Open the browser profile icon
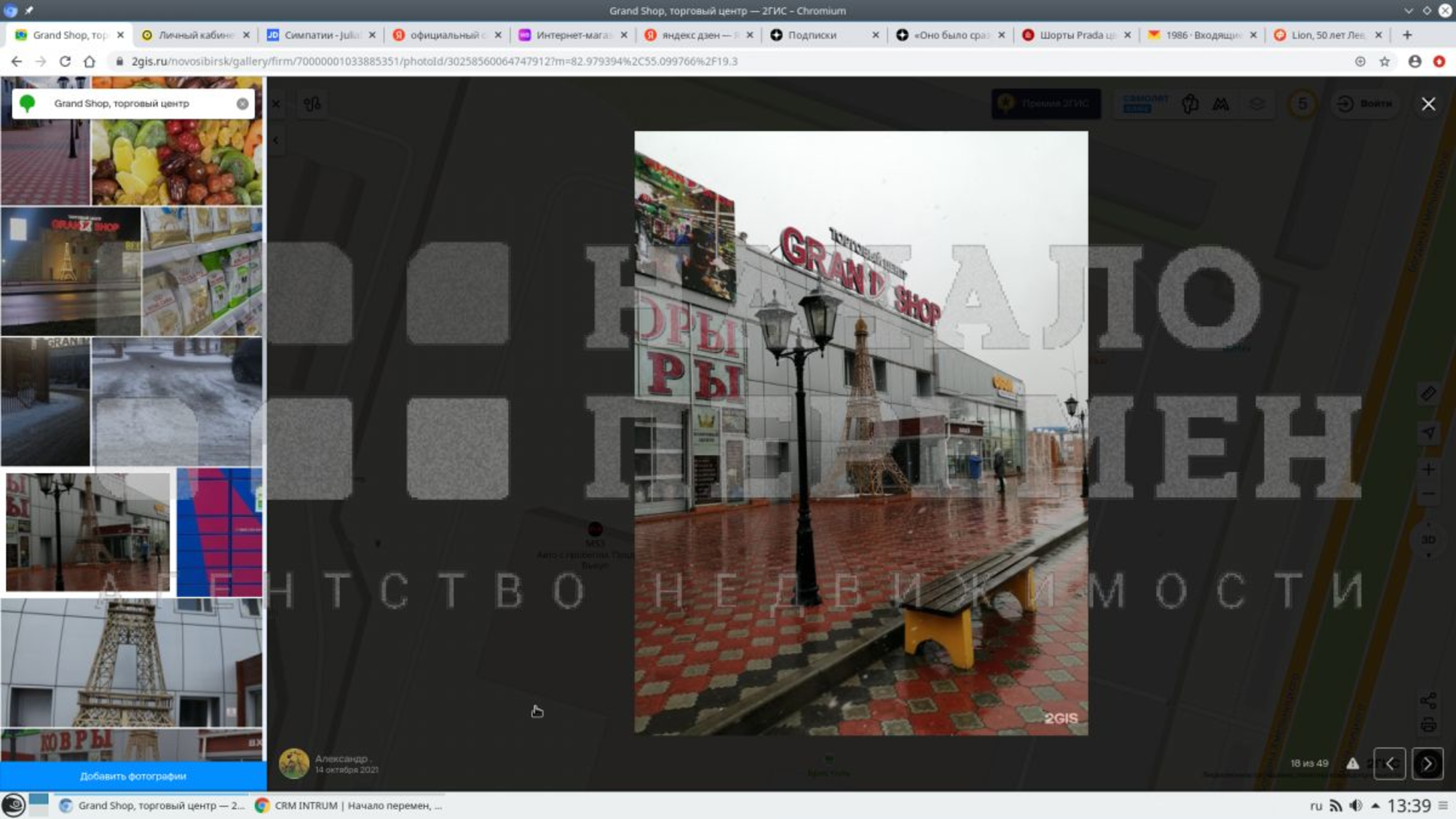 pos(1415,62)
